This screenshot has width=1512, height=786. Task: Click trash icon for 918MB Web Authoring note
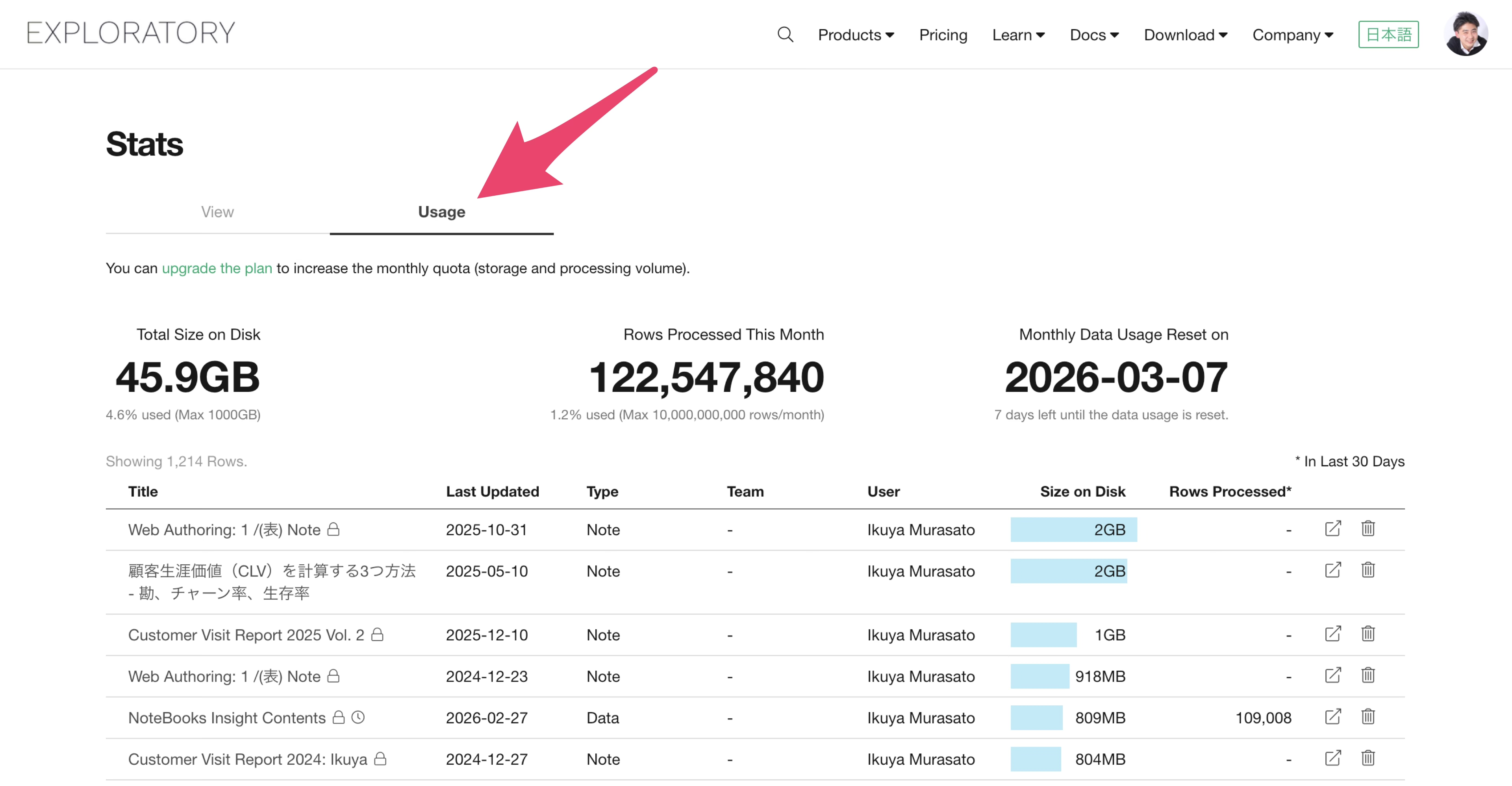tap(1367, 676)
